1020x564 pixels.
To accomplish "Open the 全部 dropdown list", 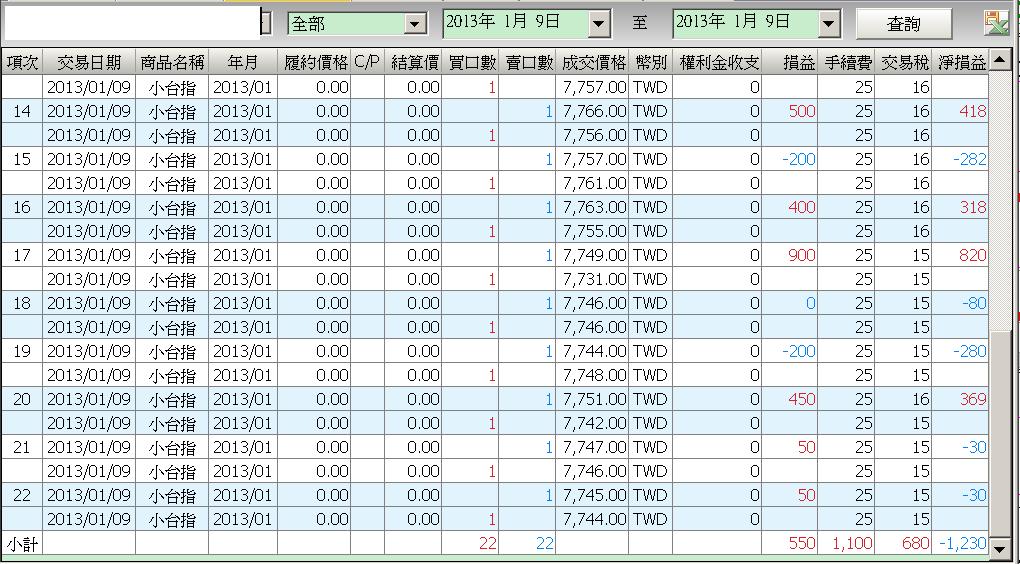I will (x=414, y=25).
